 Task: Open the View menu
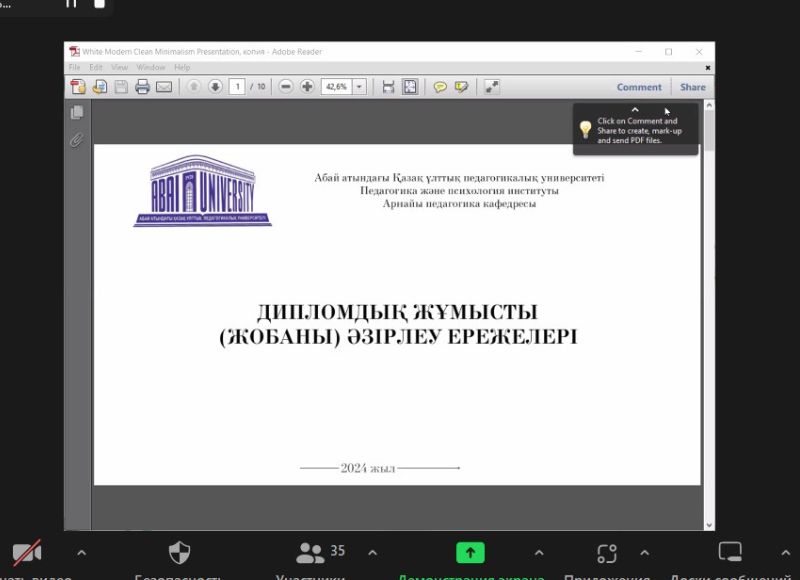pos(119,67)
